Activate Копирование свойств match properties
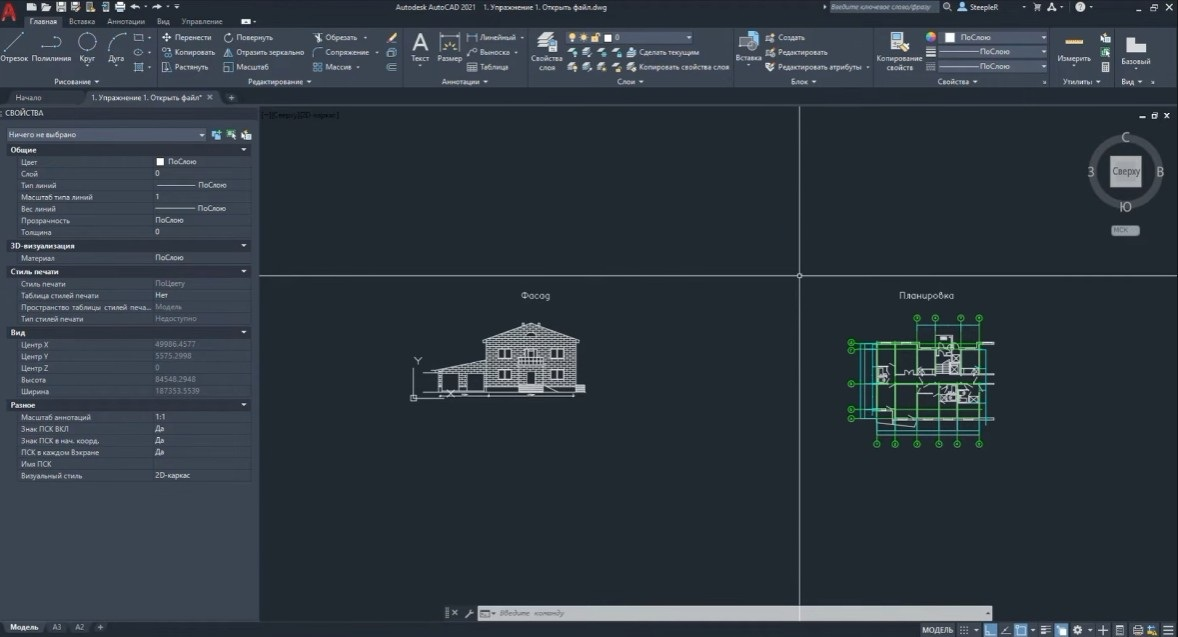Image resolution: width=1178 pixels, height=637 pixels. tap(899, 52)
